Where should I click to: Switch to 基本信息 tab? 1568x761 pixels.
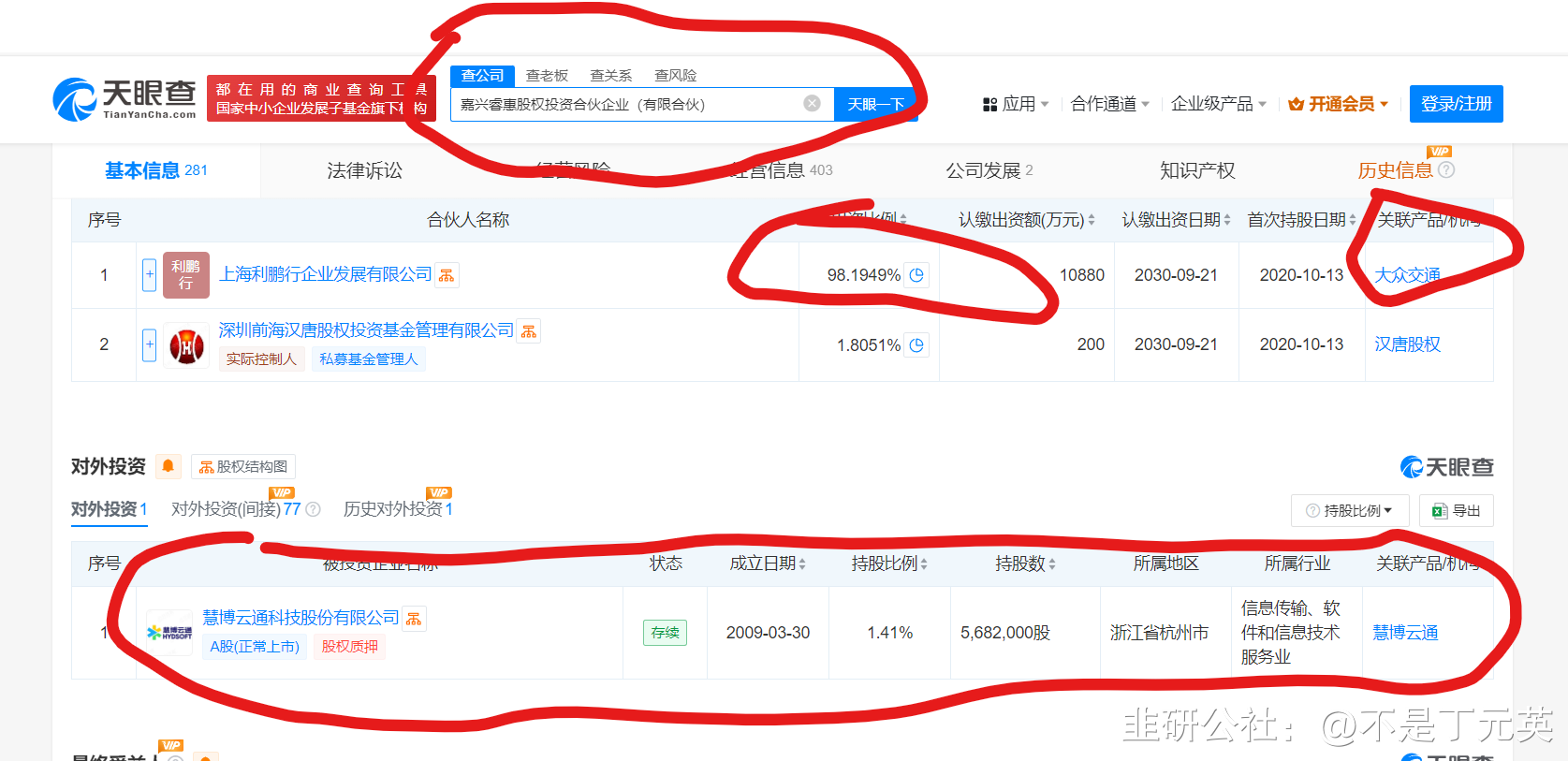coord(156,170)
